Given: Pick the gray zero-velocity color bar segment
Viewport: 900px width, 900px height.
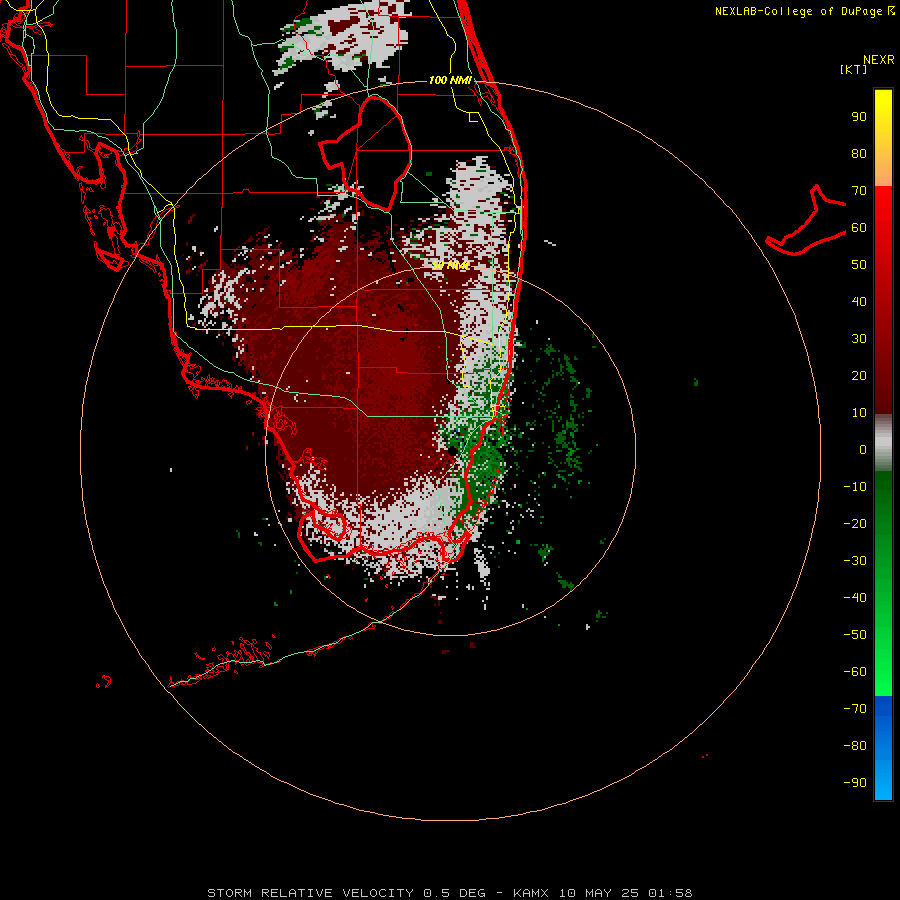Looking at the screenshot, I should [x=883, y=443].
